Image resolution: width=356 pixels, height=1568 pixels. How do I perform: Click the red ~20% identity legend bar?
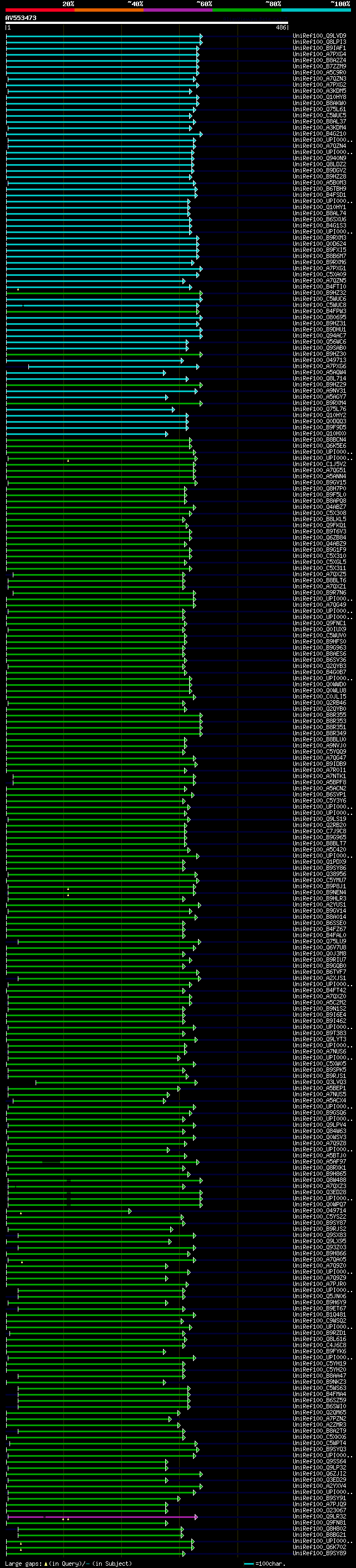point(40,10)
